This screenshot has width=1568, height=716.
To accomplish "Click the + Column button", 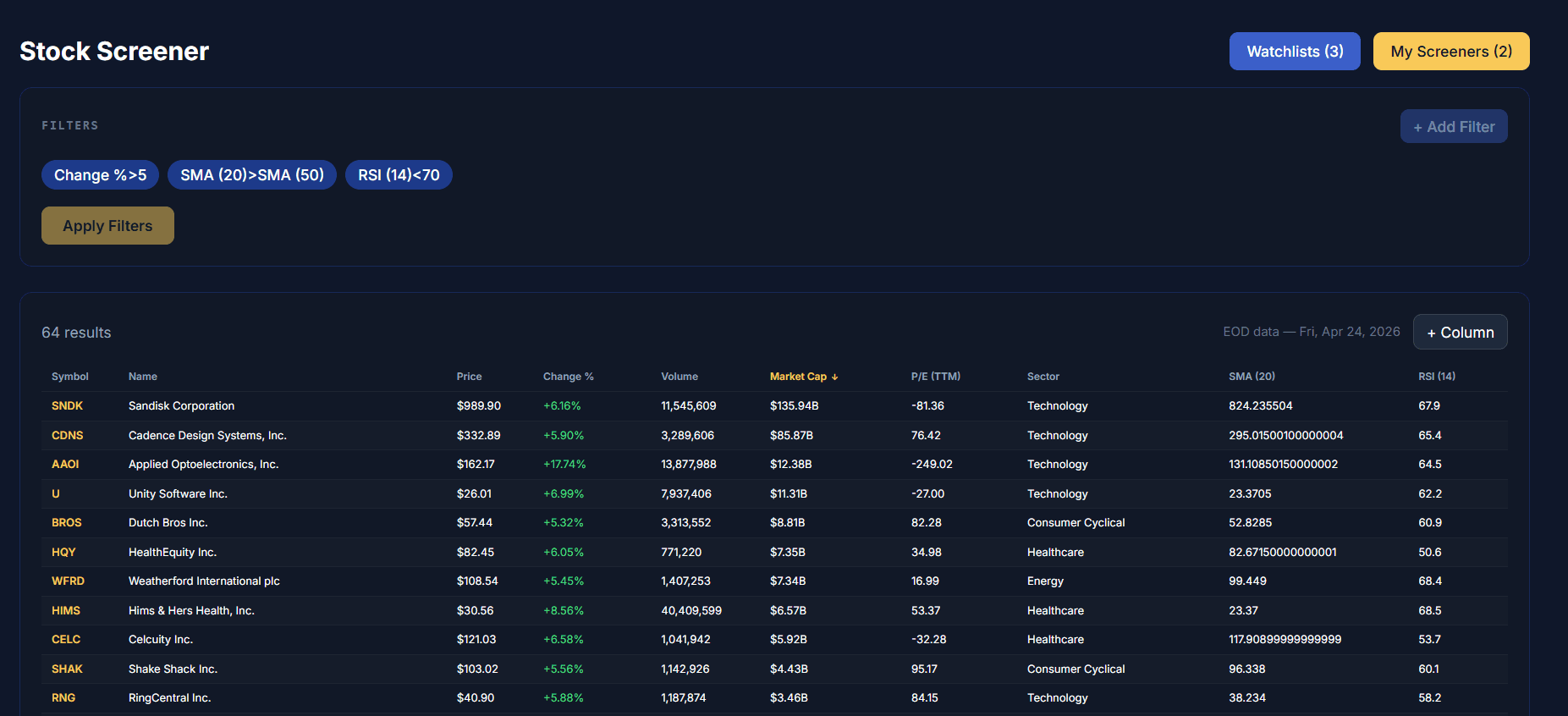I will tap(1461, 332).
